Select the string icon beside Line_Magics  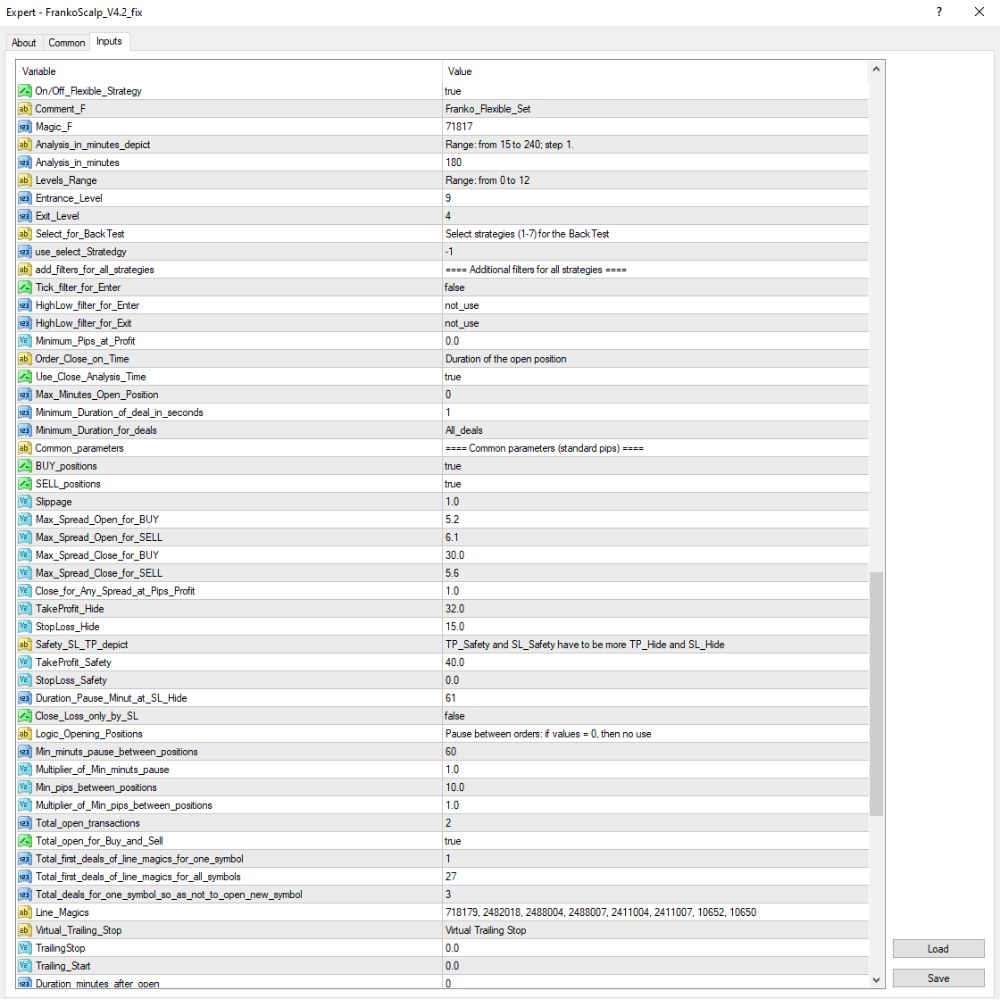[x=25, y=912]
